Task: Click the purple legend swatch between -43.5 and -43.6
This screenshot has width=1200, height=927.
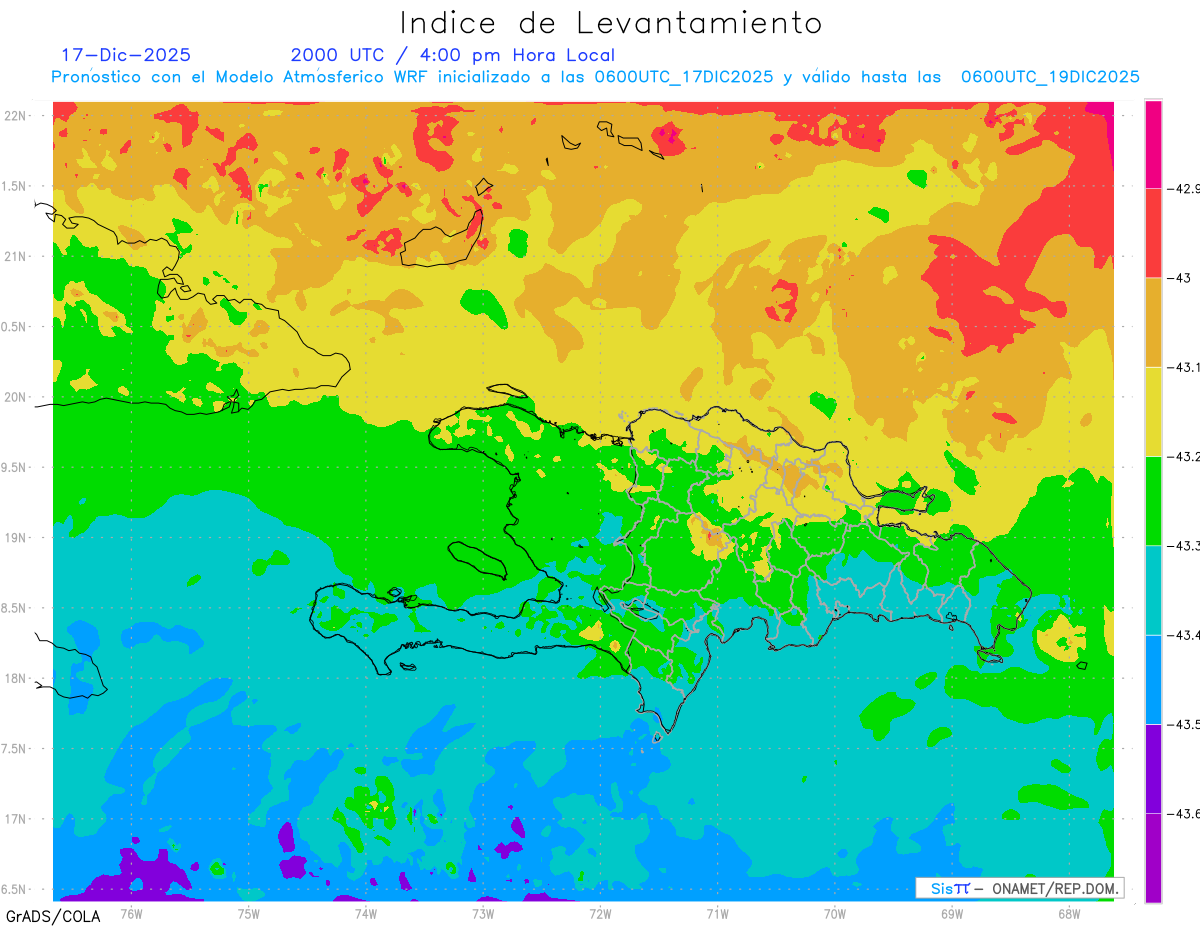Action: (1153, 768)
